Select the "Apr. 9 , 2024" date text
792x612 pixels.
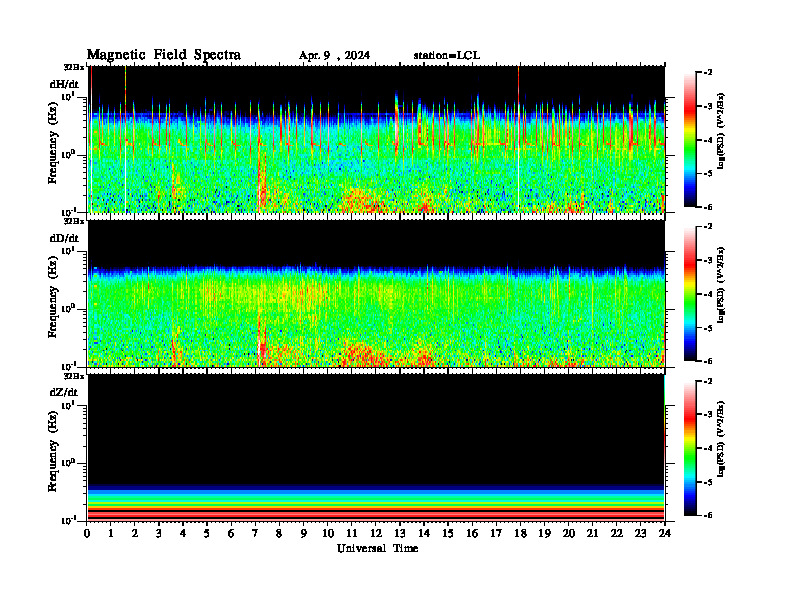334,56
